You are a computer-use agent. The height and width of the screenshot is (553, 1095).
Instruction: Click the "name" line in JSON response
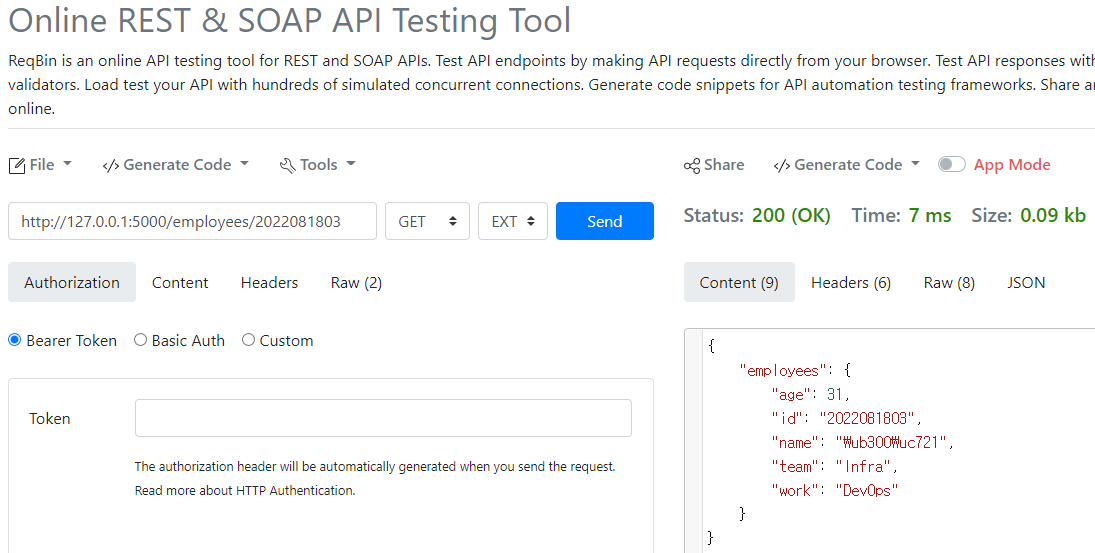(862, 442)
